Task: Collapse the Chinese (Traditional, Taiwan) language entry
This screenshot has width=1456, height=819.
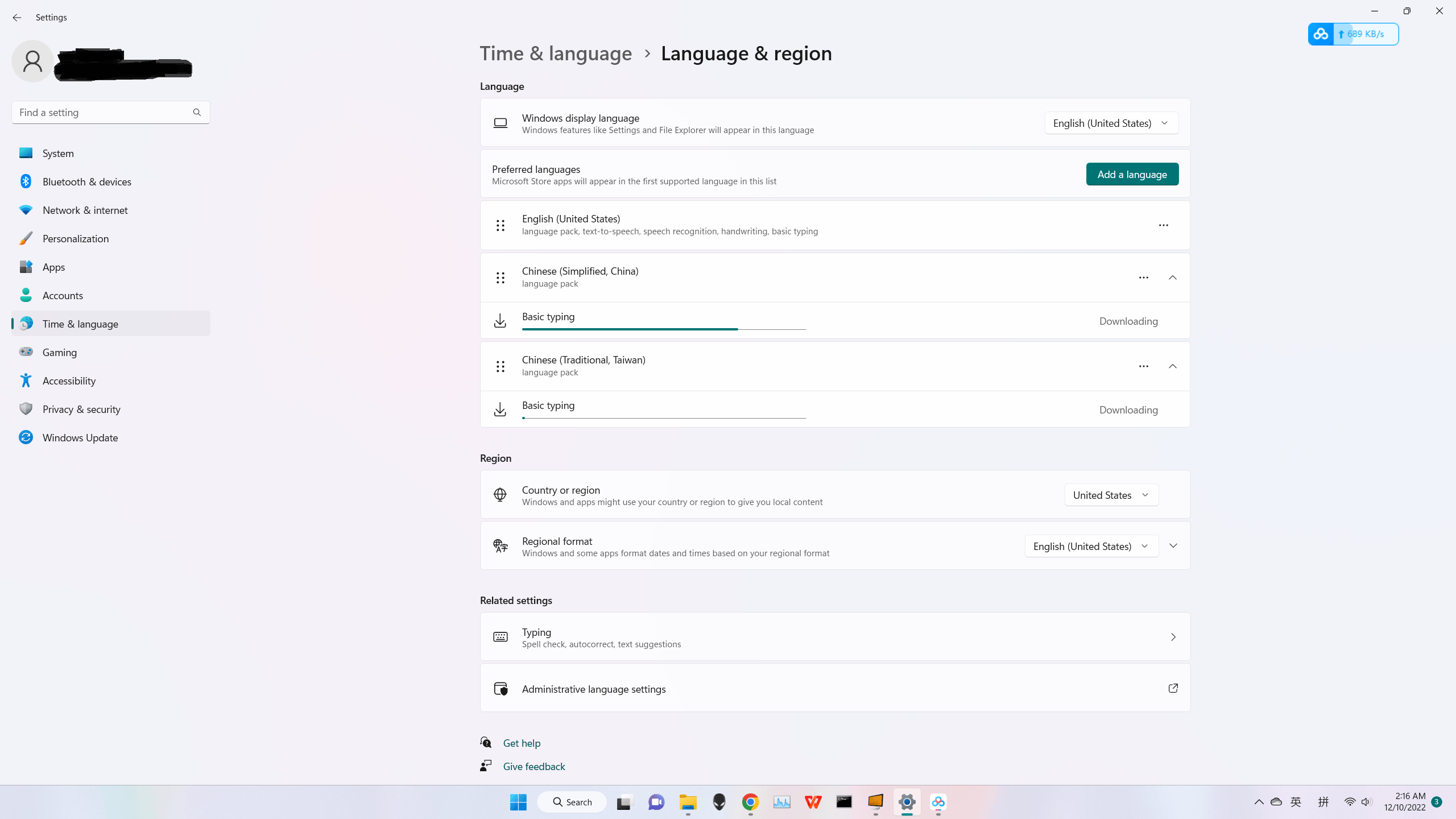Action: pyautogui.click(x=1173, y=366)
